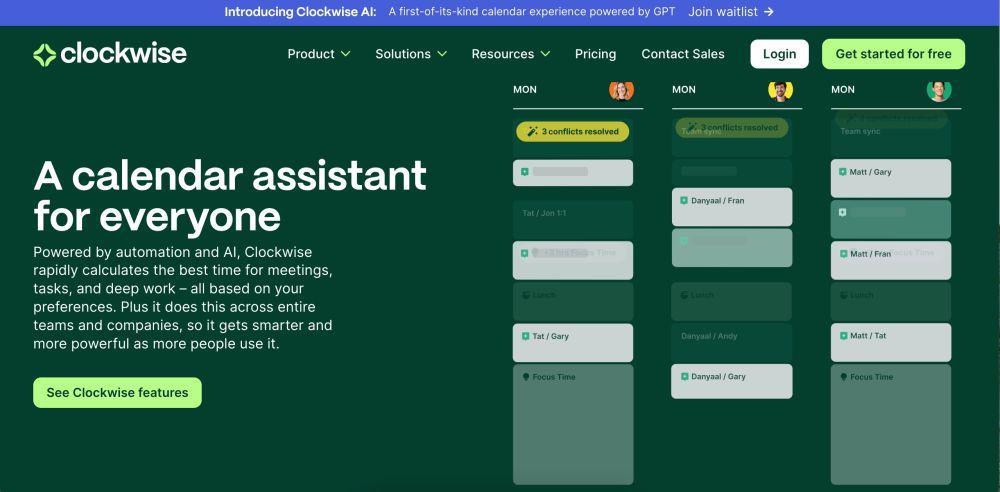Click the Danyaal / Gary meeting icon
The height and width of the screenshot is (492, 1000).
coord(684,376)
